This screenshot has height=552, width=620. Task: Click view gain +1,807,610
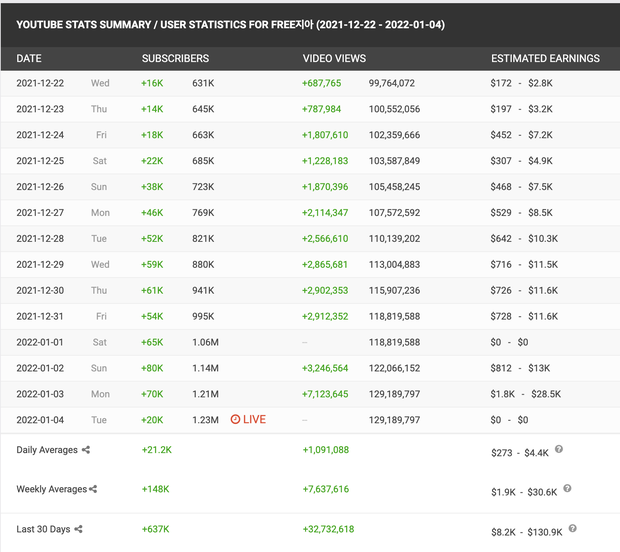click(325, 135)
